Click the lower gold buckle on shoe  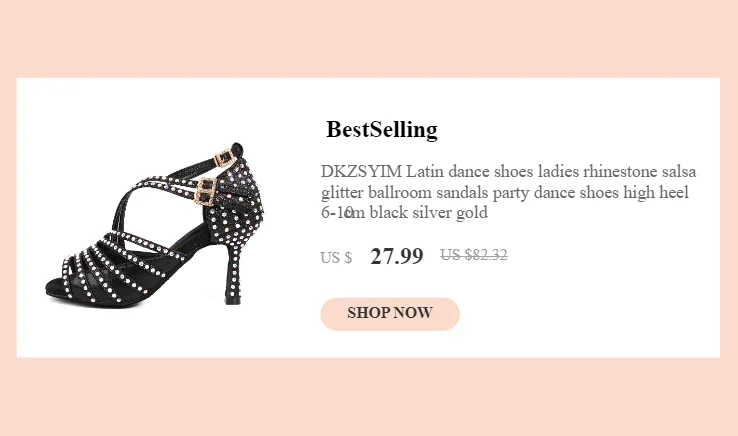click(206, 191)
